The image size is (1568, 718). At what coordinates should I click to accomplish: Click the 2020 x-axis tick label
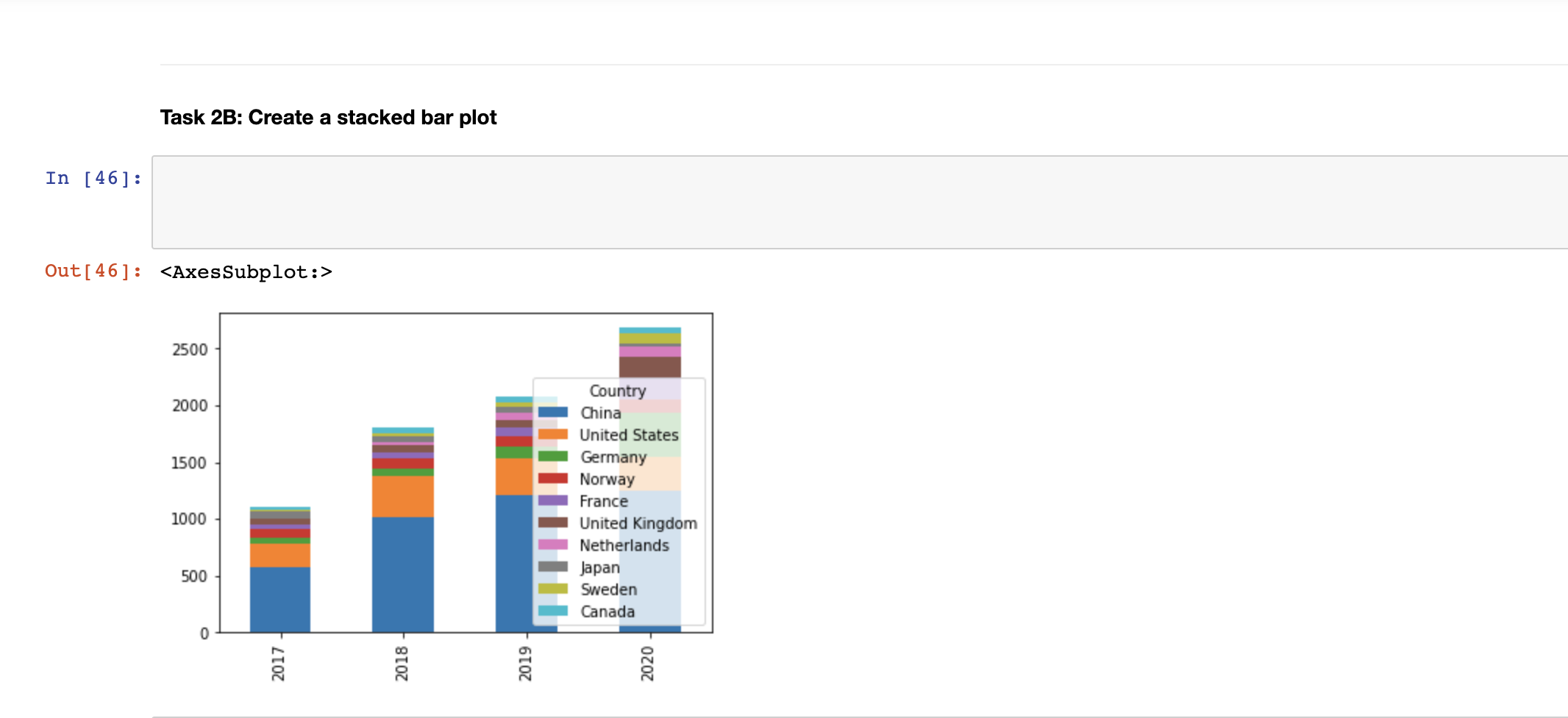coord(647,664)
